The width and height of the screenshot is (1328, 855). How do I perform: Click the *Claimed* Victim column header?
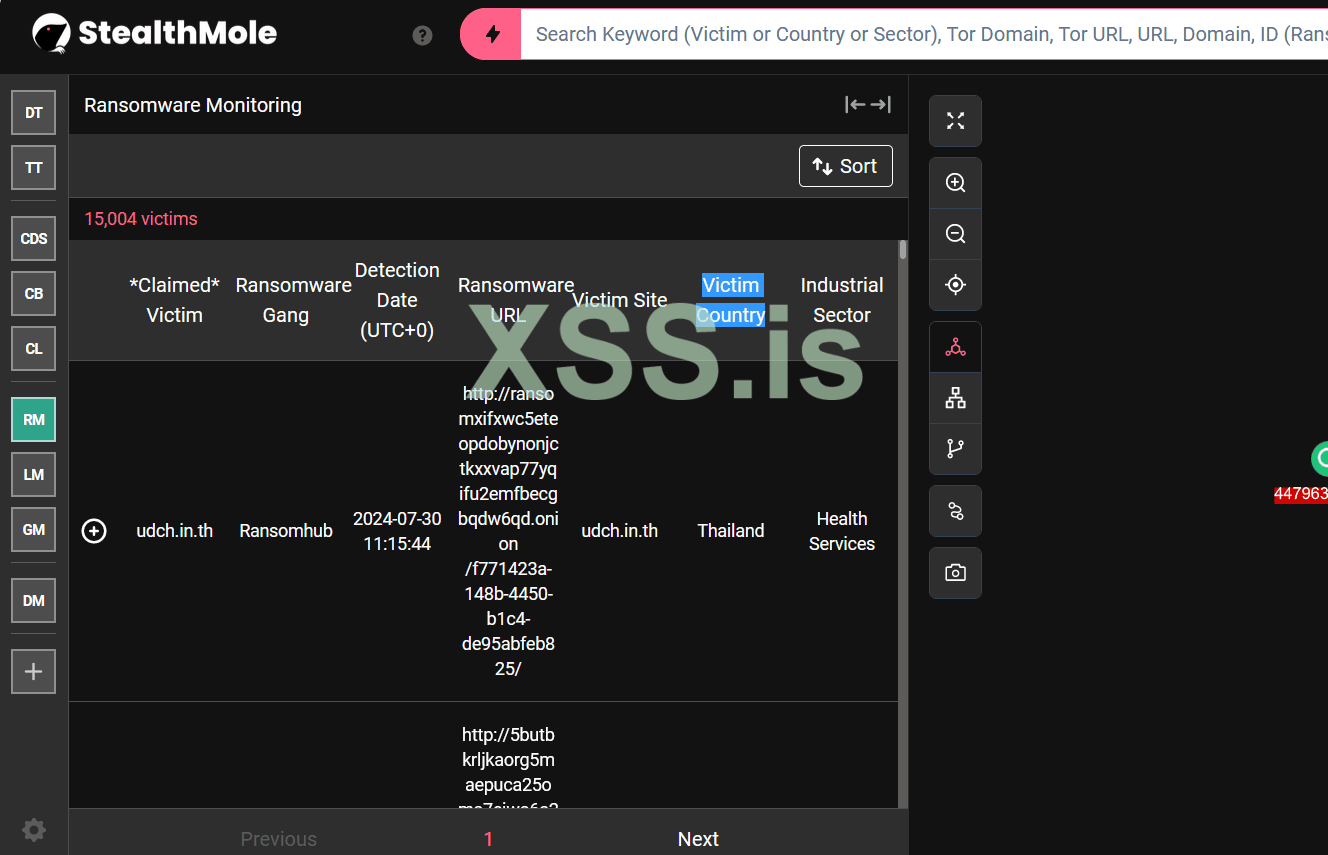pos(175,300)
